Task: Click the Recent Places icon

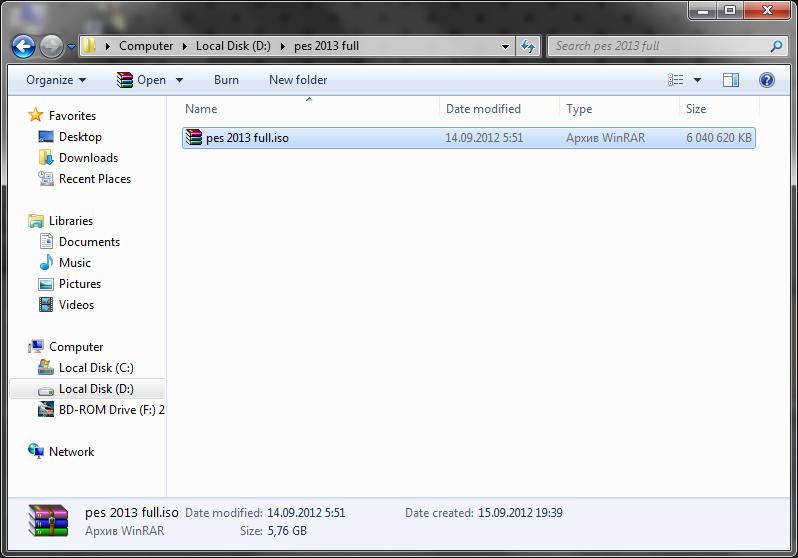Action: pyautogui.click(x=46, y=179)
